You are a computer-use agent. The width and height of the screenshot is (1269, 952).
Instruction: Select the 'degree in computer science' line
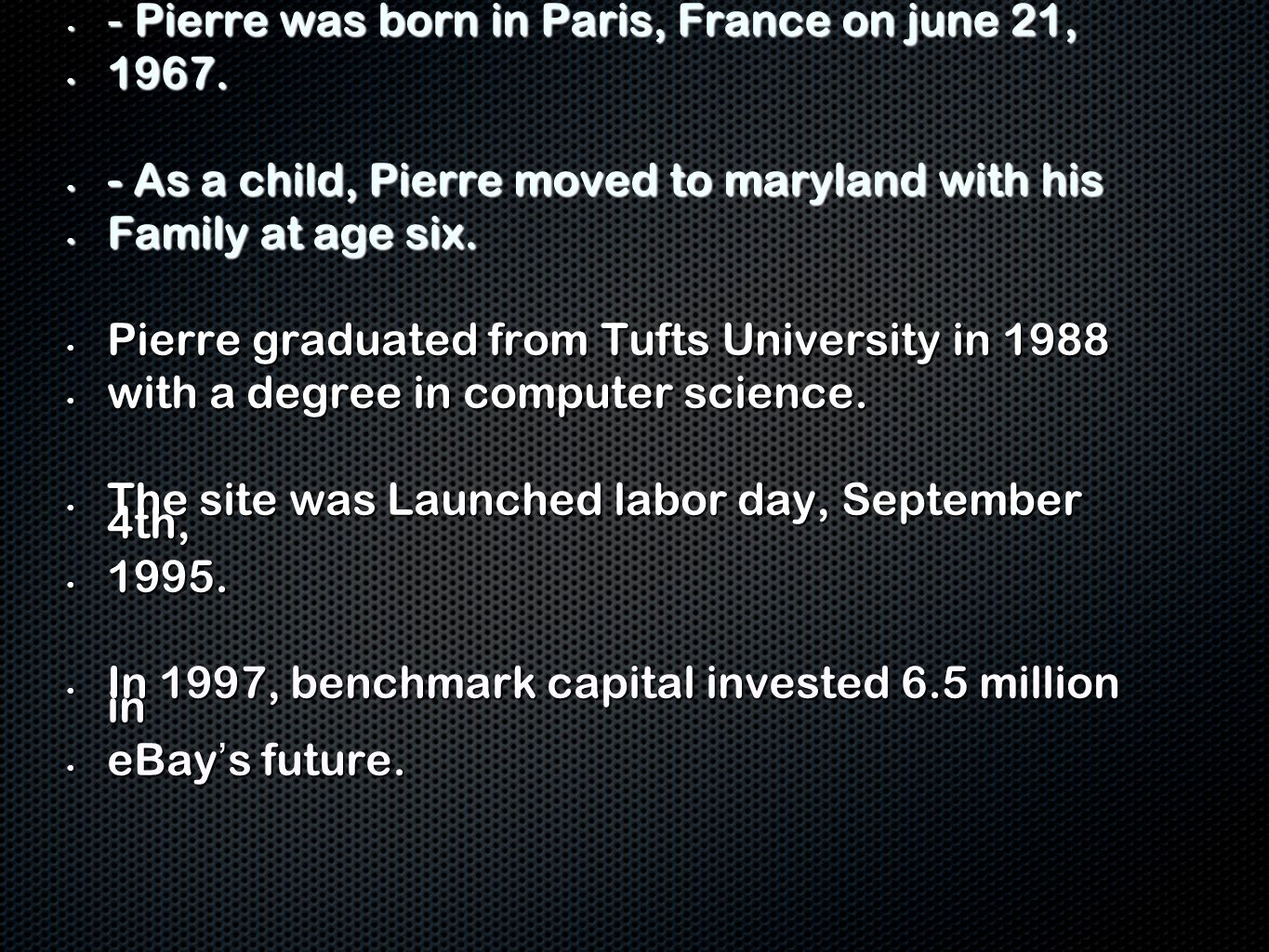click(487, 394)
